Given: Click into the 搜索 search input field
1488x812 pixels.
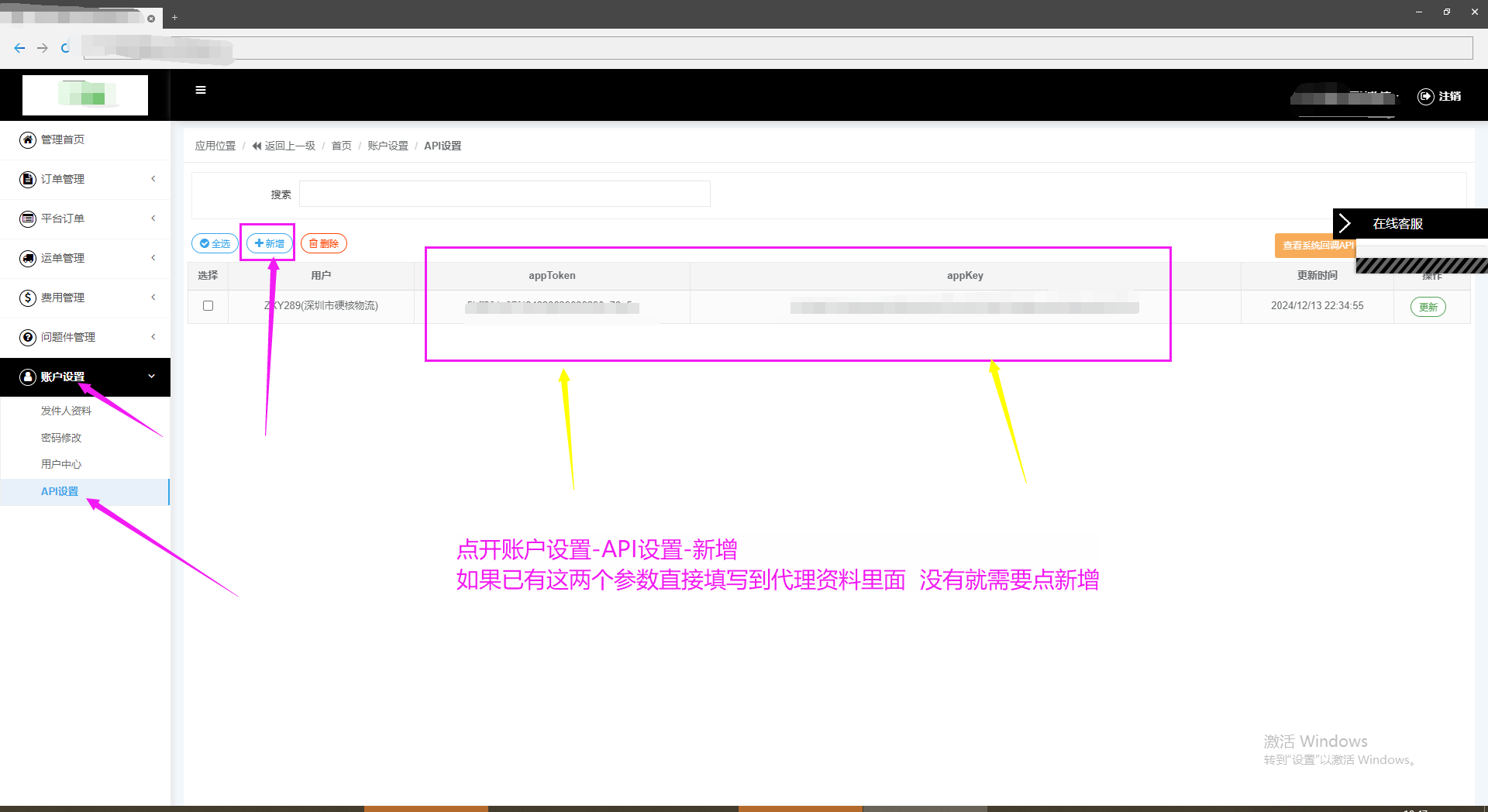Looking at the screenshot, I should 505,194.
